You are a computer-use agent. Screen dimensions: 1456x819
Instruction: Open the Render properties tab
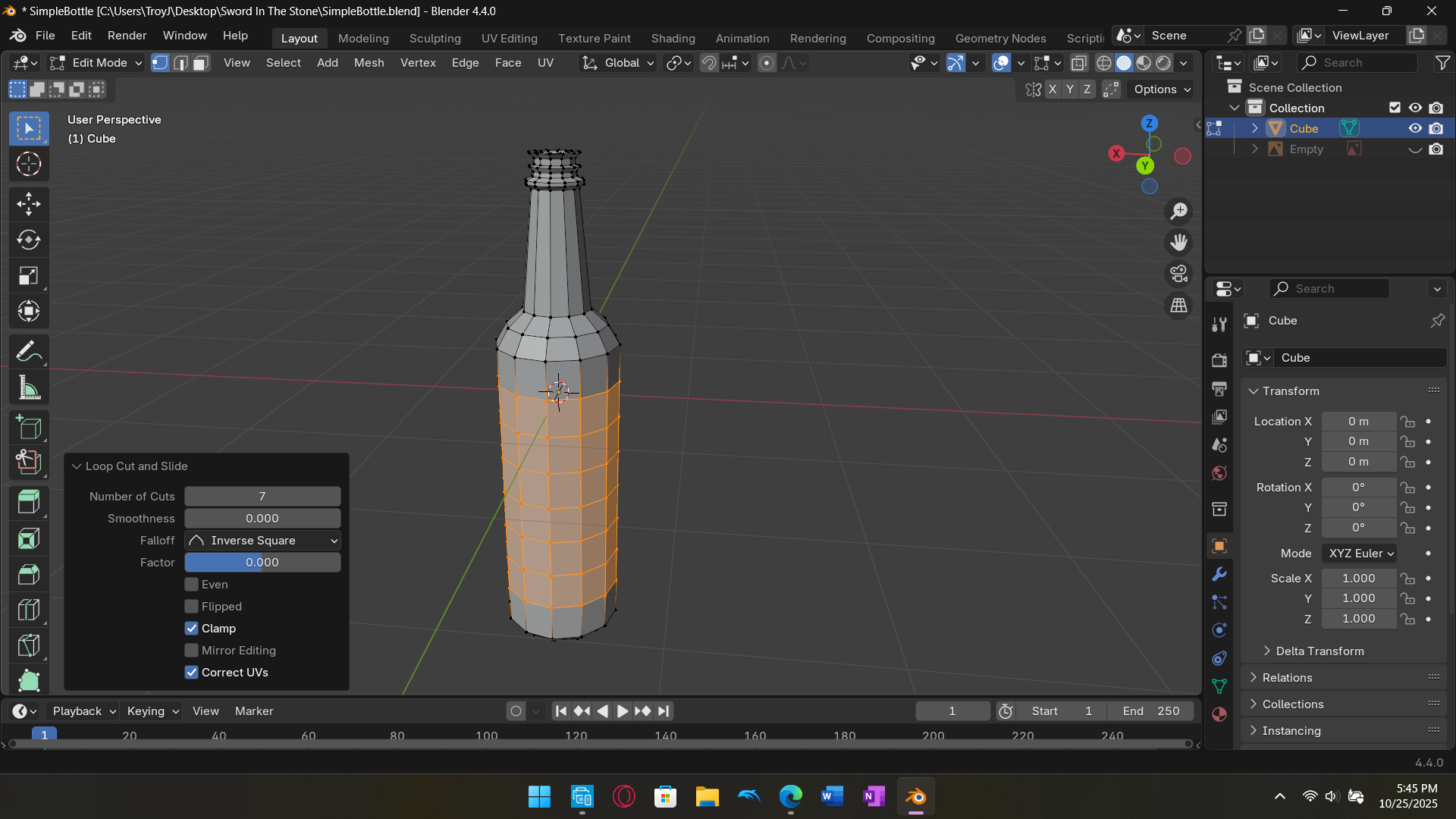click(x=1219, y=360)
